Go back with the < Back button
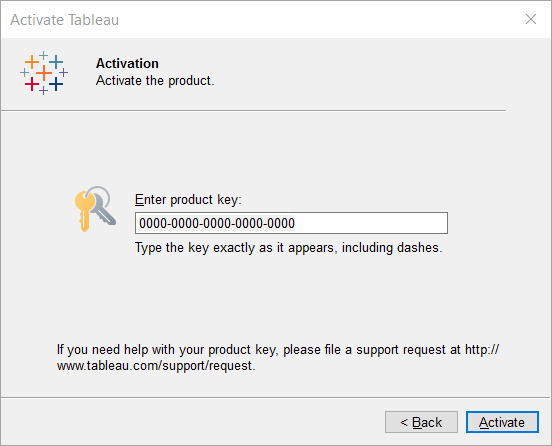The height and width of the screenshot is (446, 552). coord(421,422)
